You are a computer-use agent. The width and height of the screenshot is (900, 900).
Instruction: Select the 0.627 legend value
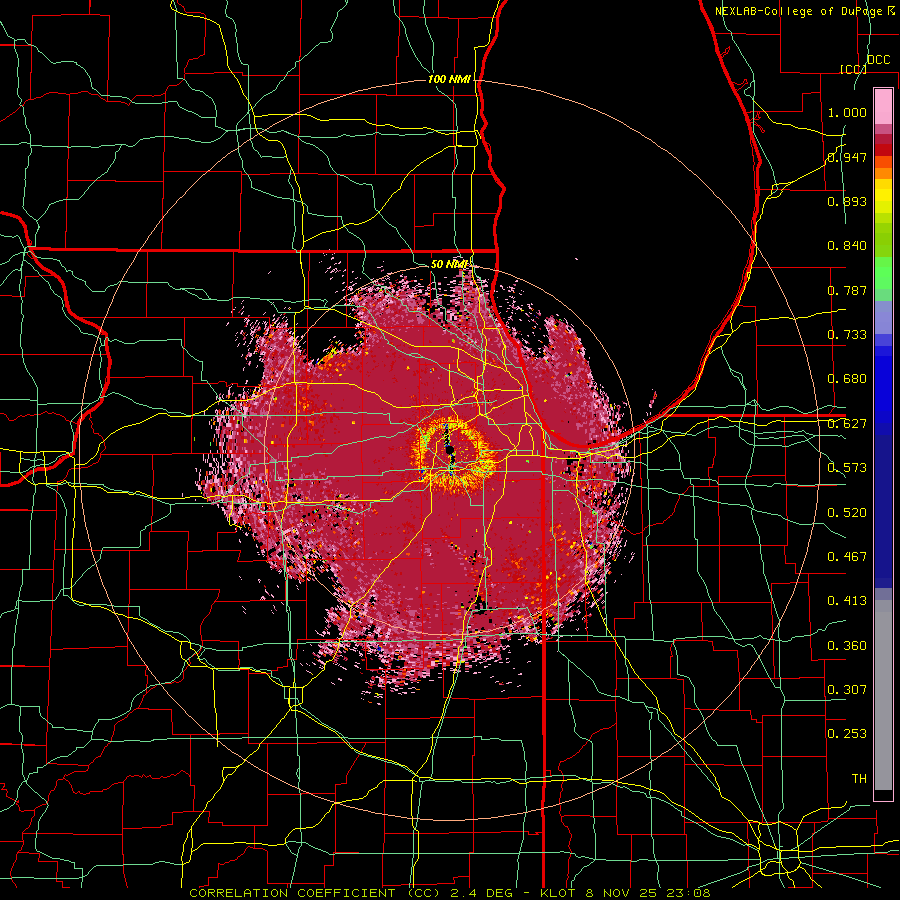click(x=847, y=424)
